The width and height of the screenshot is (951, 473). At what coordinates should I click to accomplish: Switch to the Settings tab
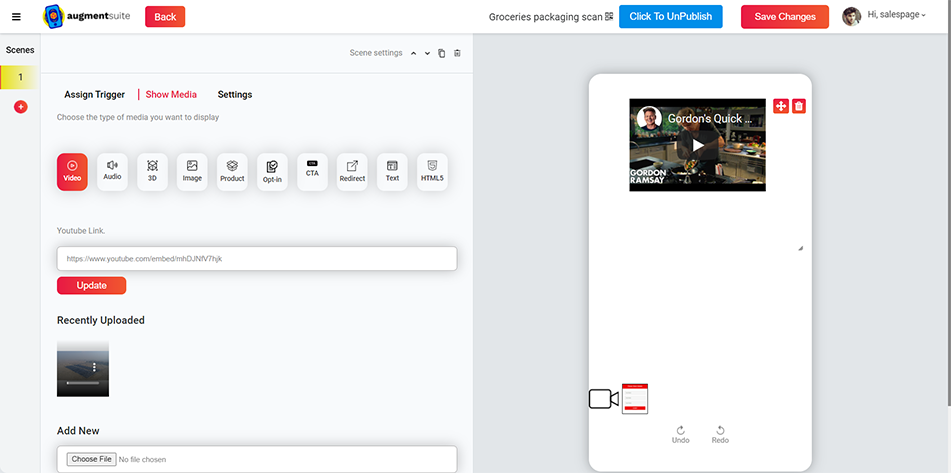[x=235, y=95]
